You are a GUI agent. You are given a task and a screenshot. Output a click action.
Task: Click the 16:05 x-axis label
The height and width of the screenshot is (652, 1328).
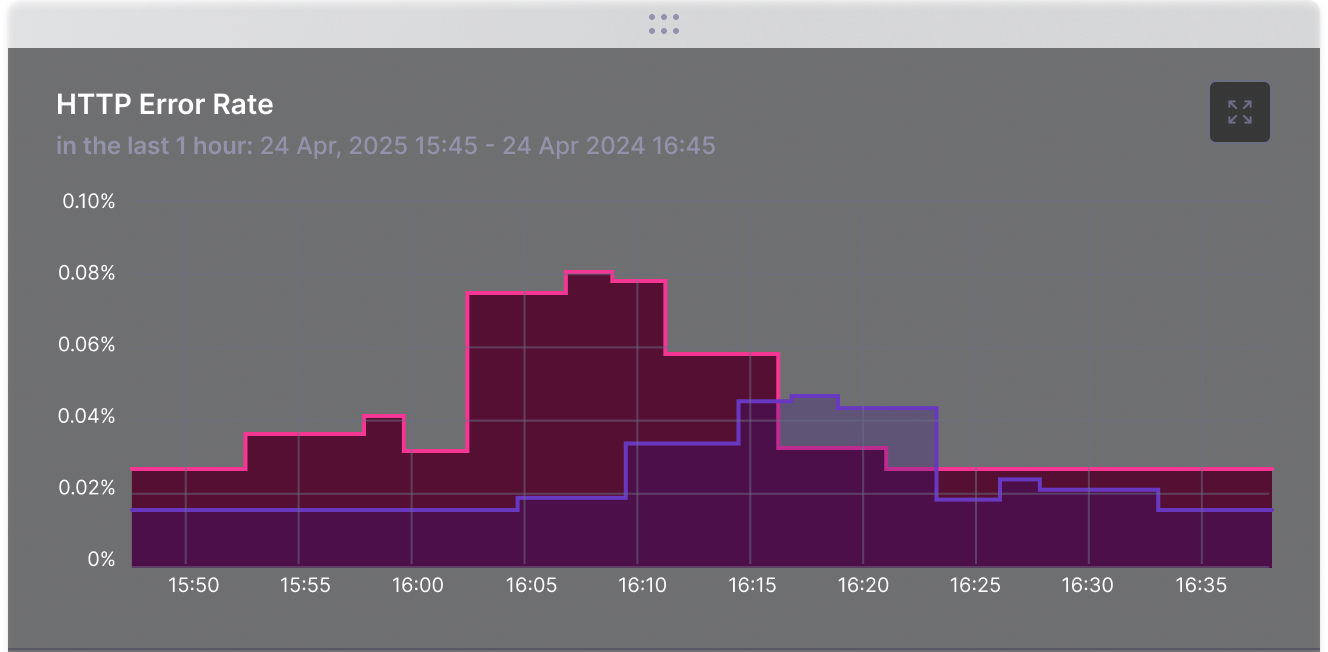pyautogui.click(x=531, y=586)
